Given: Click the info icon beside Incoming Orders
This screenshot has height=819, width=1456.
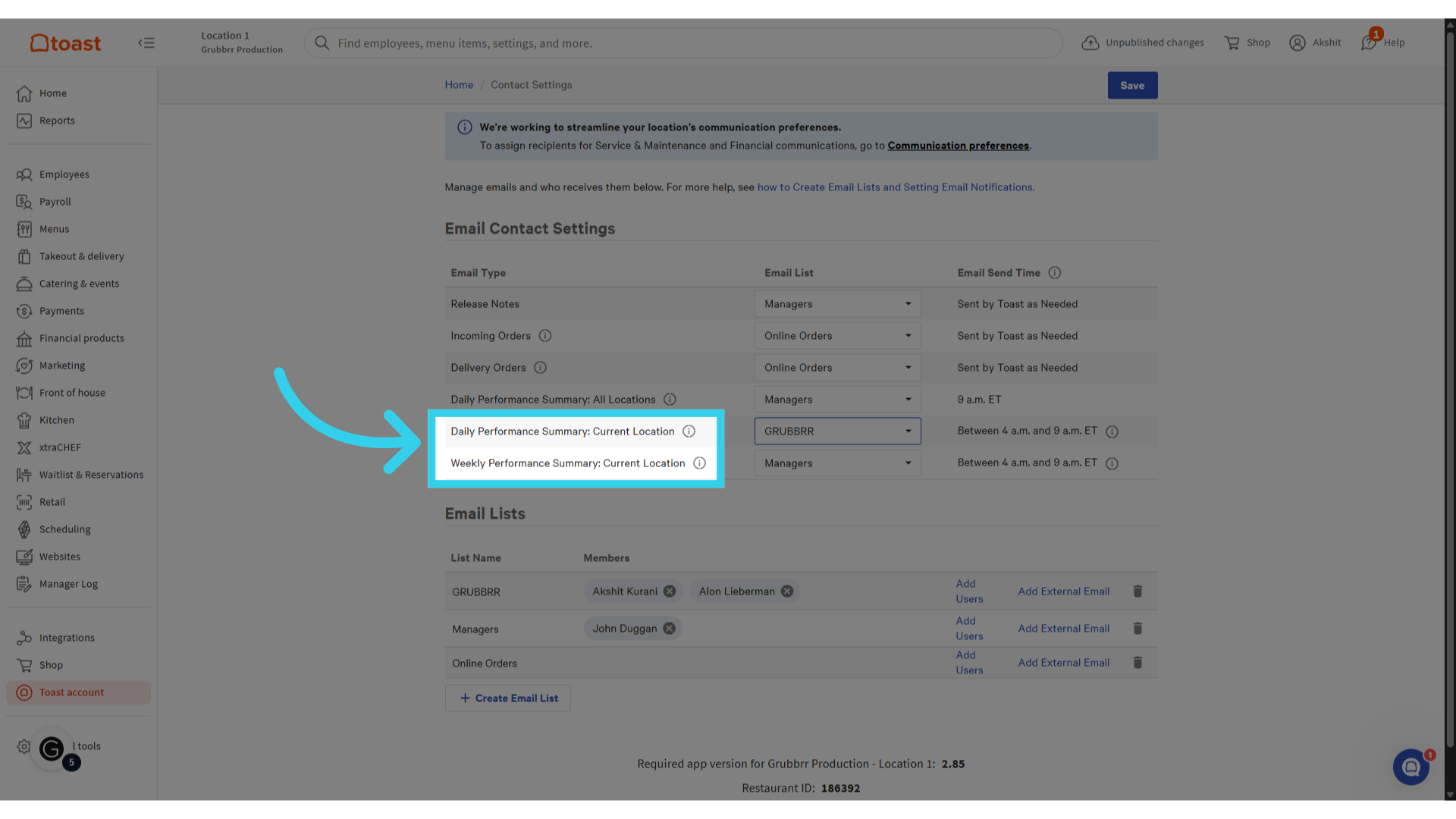Looking at the screenshot, I should [545, 336].
